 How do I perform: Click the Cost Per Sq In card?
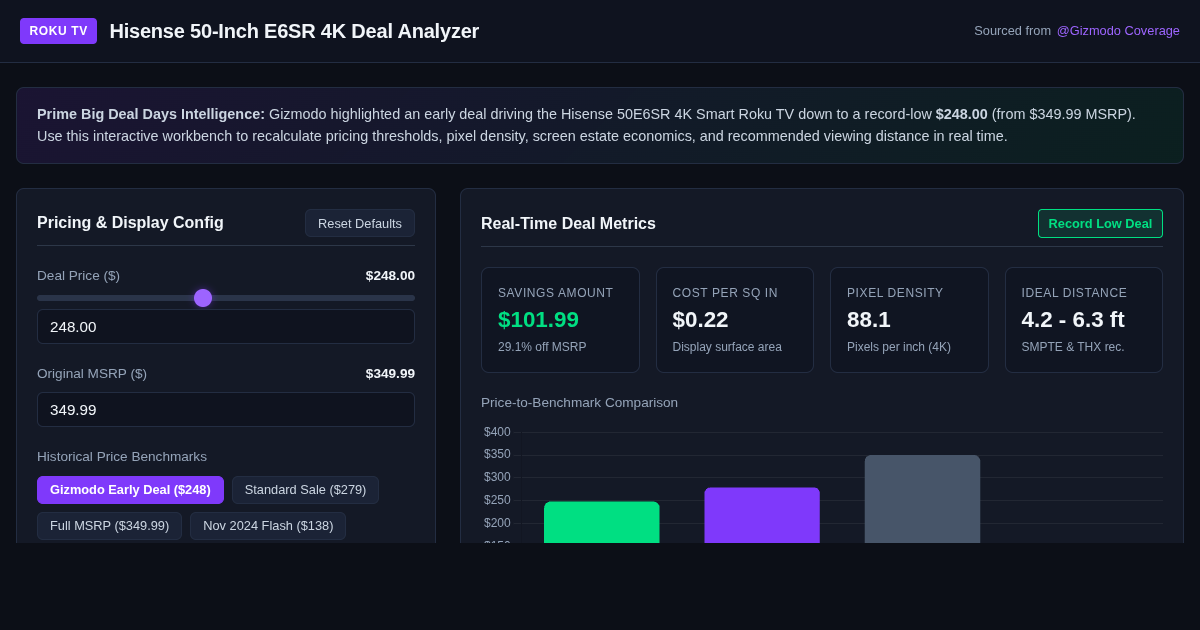coord(735,320)
